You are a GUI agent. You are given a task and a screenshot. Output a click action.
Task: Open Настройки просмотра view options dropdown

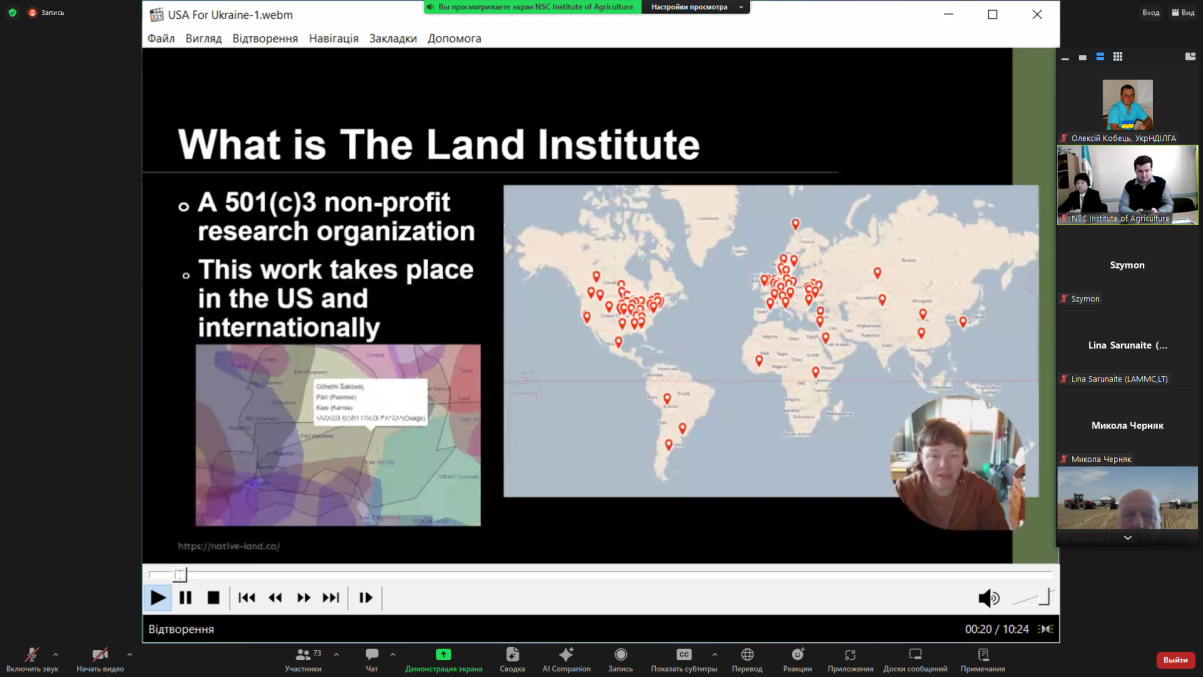[696, 7]
